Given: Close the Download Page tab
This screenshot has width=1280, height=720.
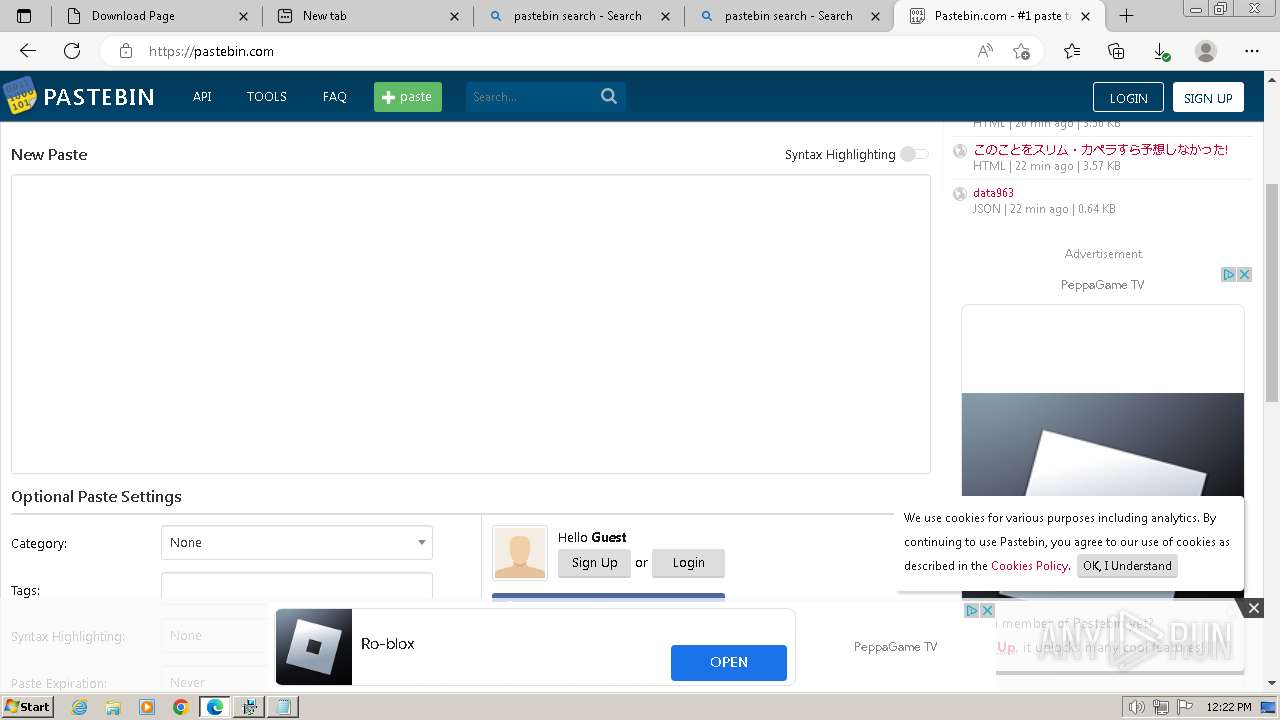Looking at the screenshot, I should pyautogui.click(x=243, y=16).
